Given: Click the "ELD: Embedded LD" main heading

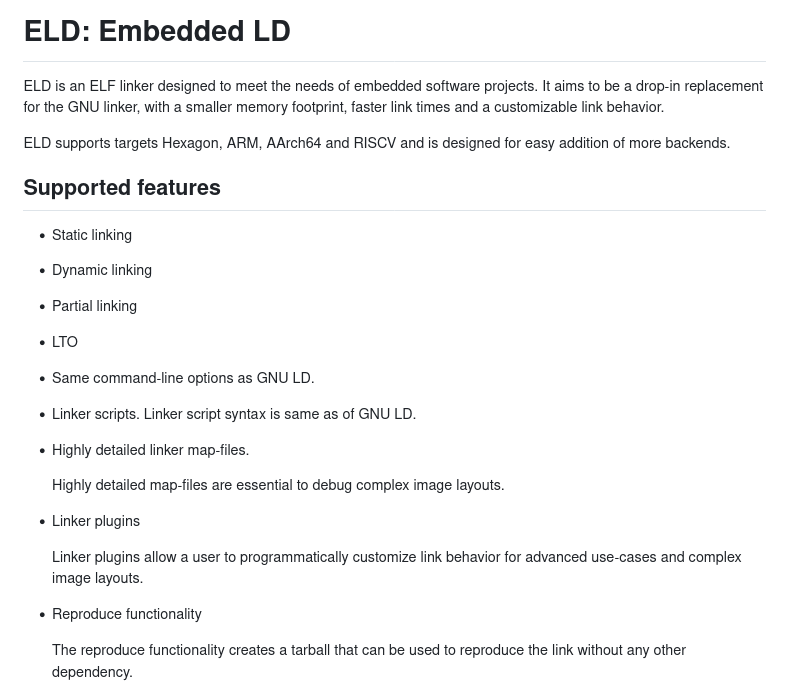Looking at the screenshot, I should point(157,32).
